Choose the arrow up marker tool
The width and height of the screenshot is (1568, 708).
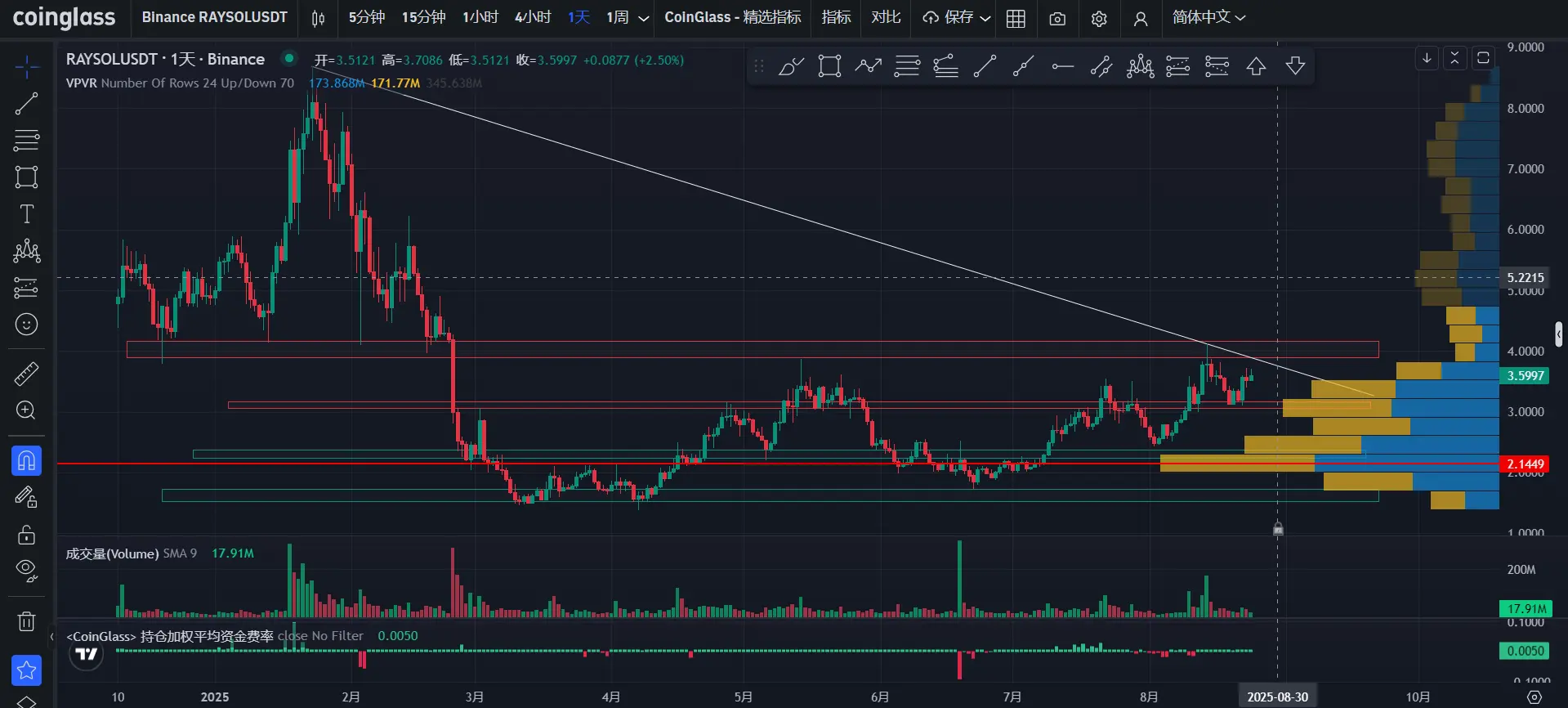click(1256, 66)
